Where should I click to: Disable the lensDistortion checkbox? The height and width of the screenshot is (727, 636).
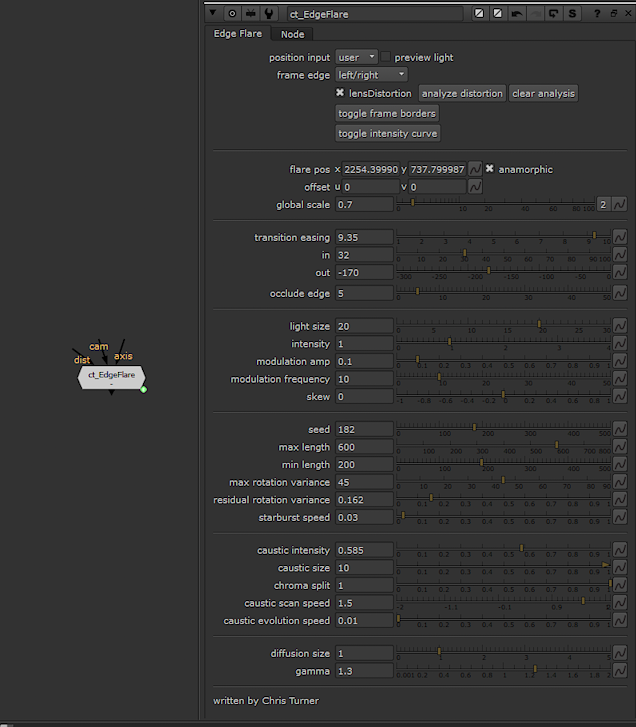[340, 93]
